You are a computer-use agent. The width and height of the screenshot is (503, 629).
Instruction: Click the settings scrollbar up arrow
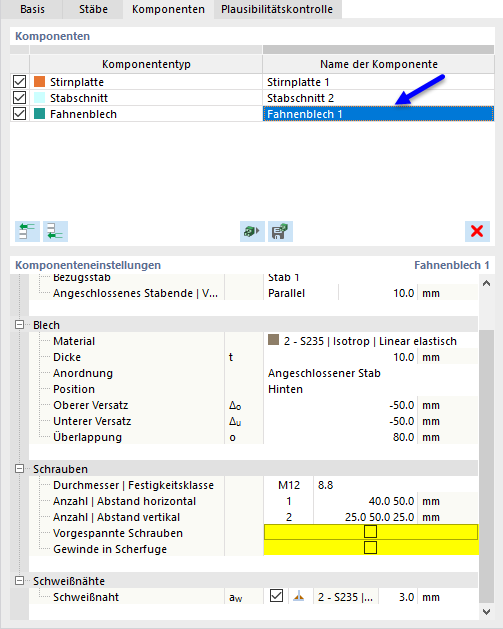(x=487, y=283)
